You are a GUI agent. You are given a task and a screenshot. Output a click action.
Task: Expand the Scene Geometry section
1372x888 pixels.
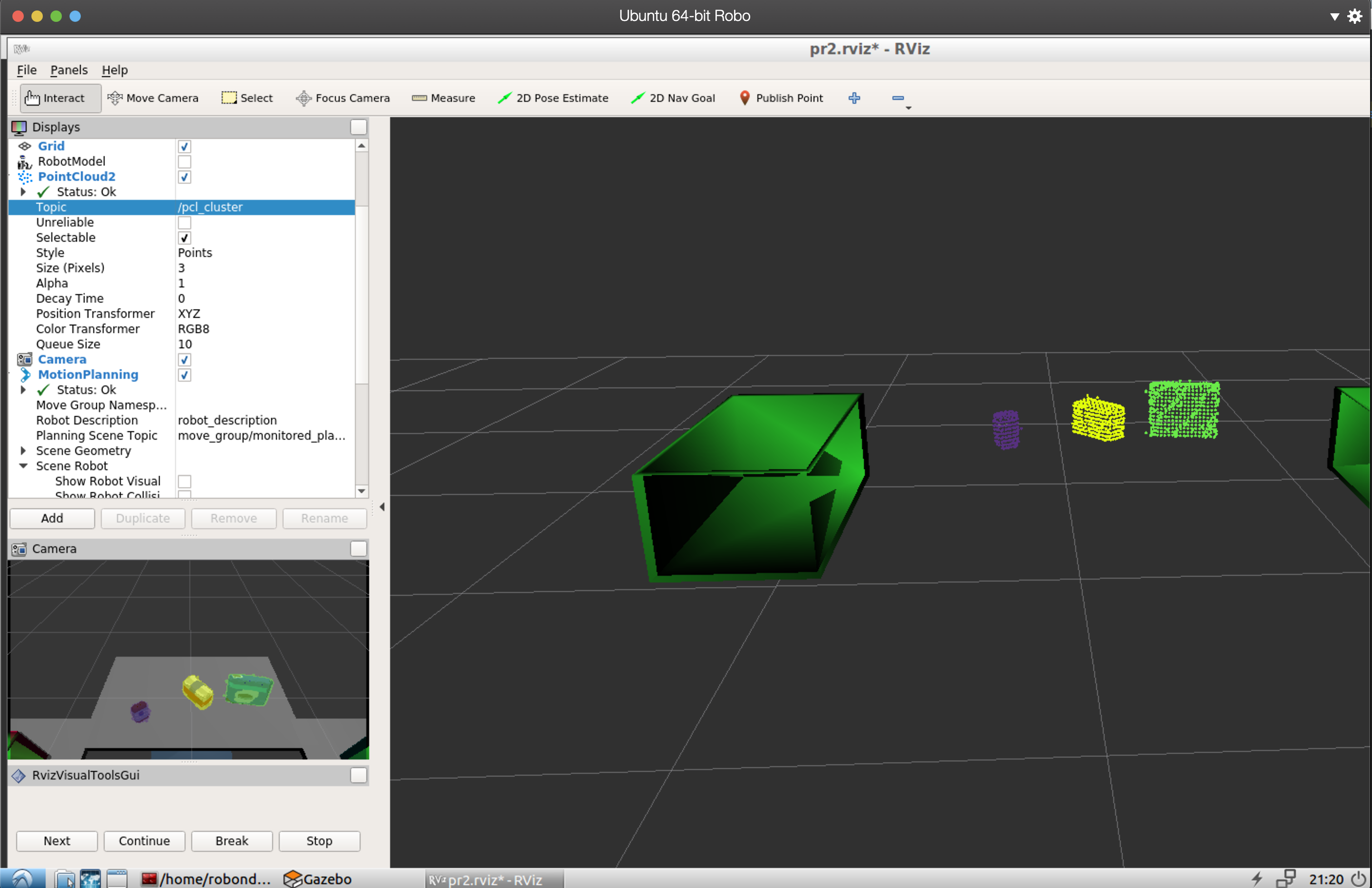point(22,450)
